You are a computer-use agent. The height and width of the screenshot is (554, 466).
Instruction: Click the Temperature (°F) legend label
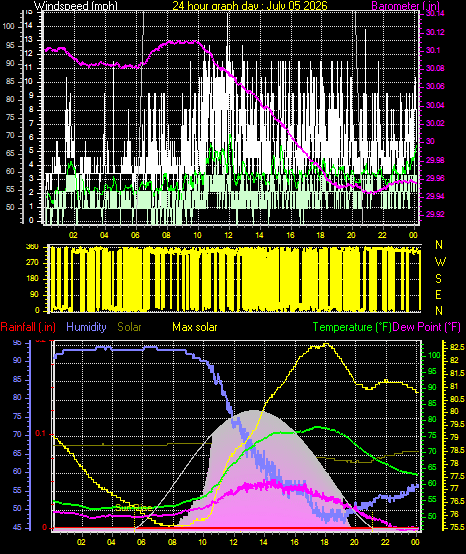tap(352, 327)
